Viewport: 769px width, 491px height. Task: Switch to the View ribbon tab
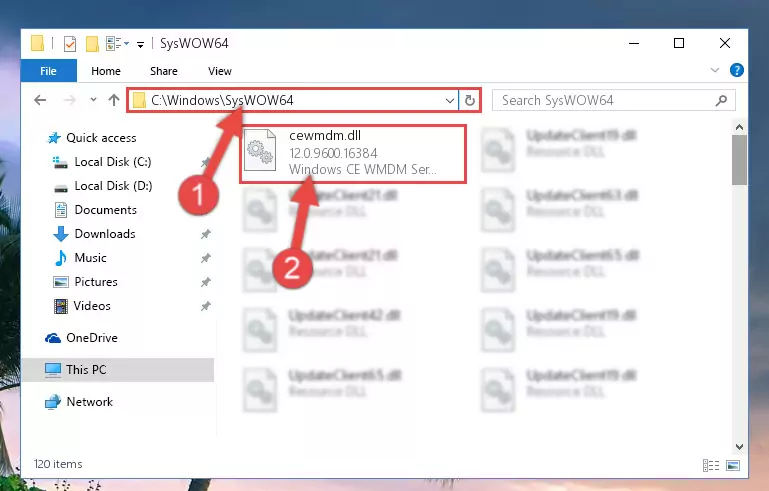click(x=220, y=71)
